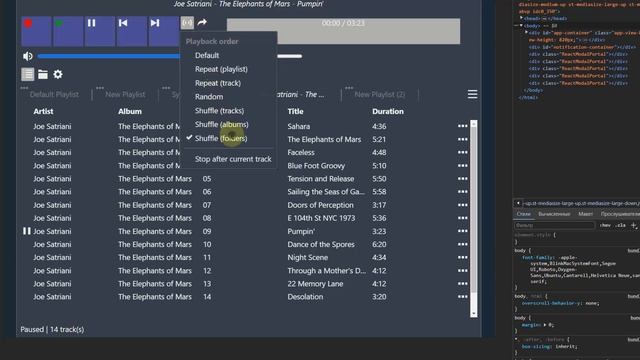Expand the body element in DevTools
Viewport: 640px width, 360px height.
click(521, 25)
